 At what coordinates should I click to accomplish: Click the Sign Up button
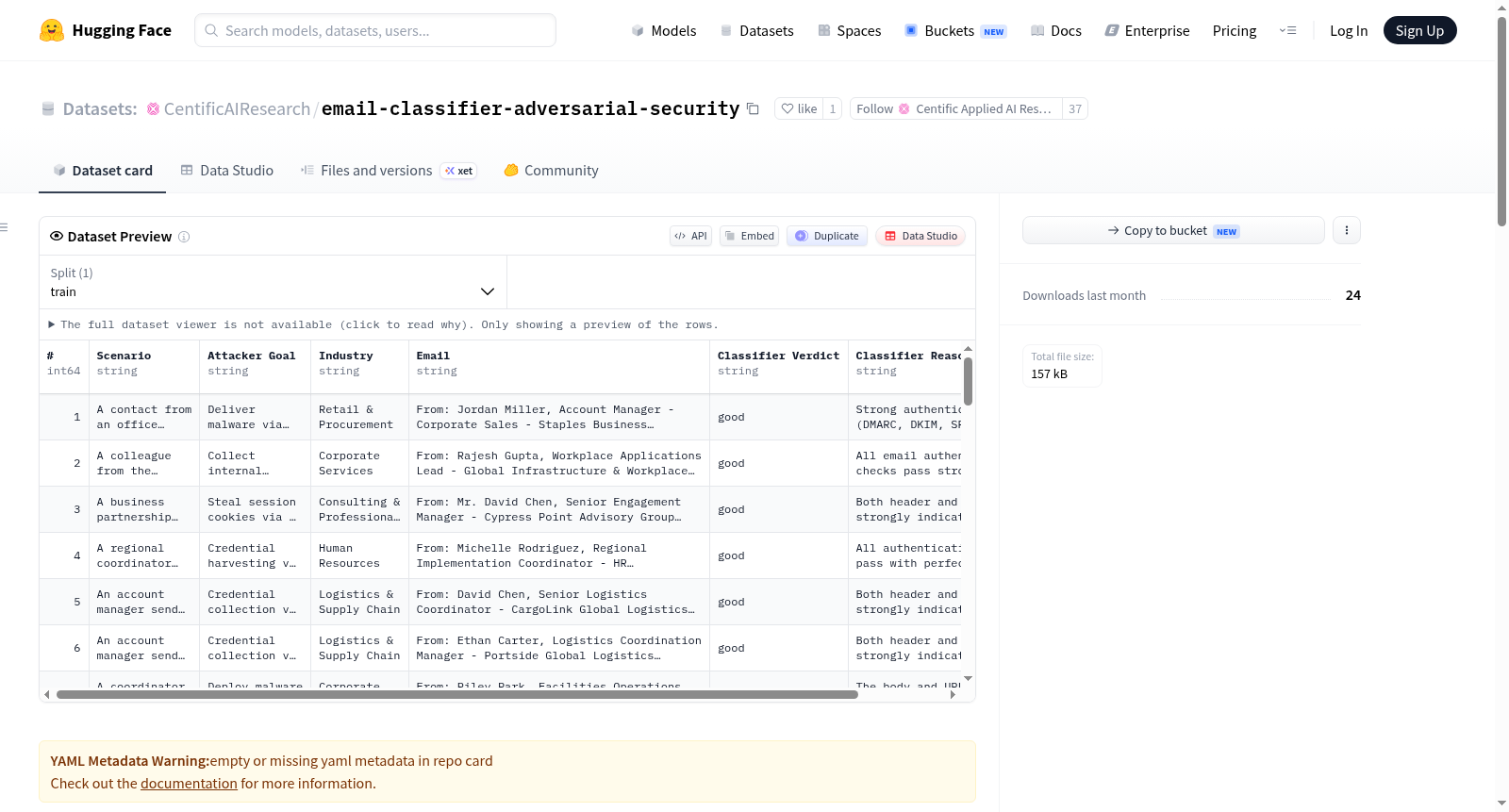point(1419,30)
